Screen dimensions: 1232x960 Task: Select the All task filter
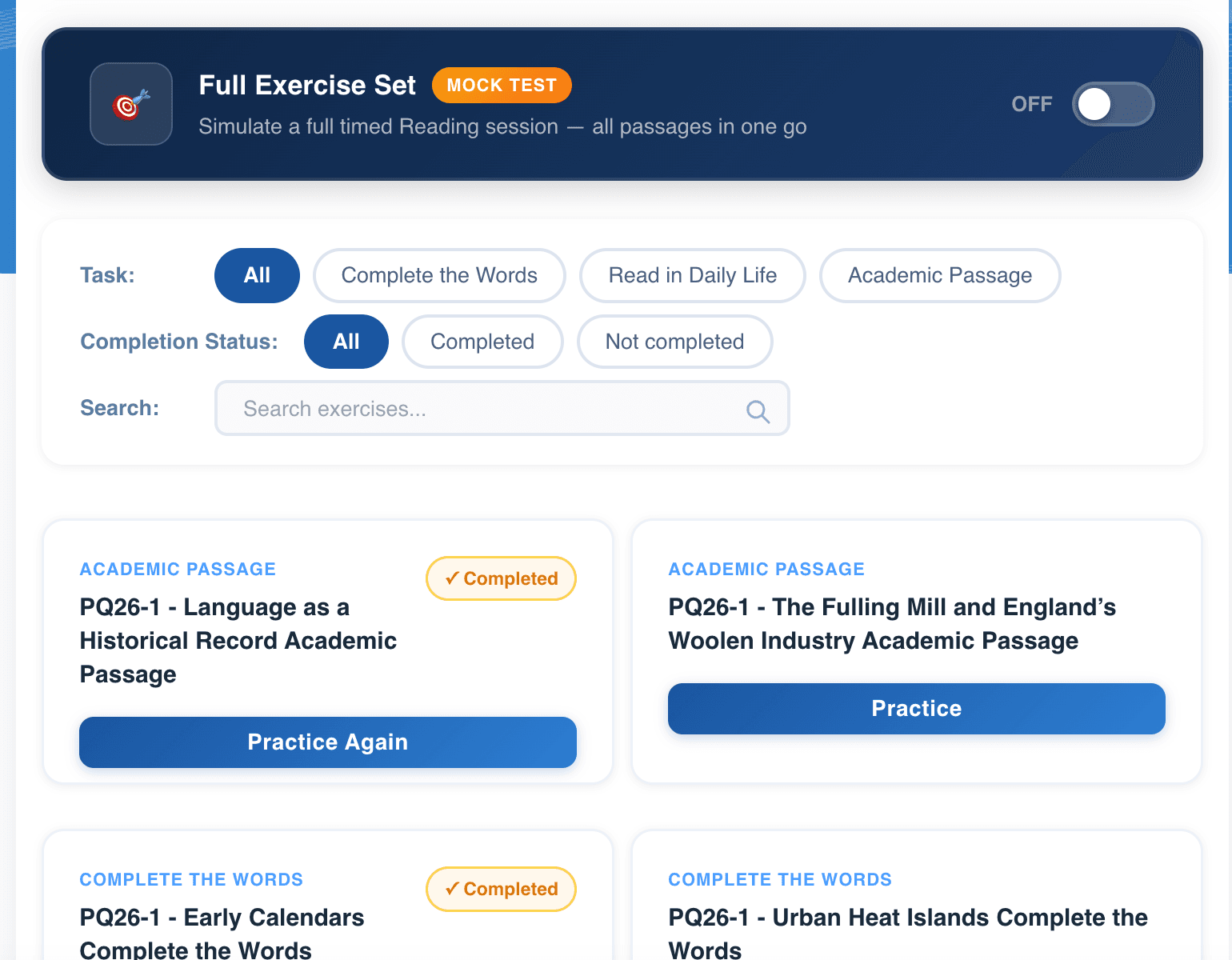[257, 275]
